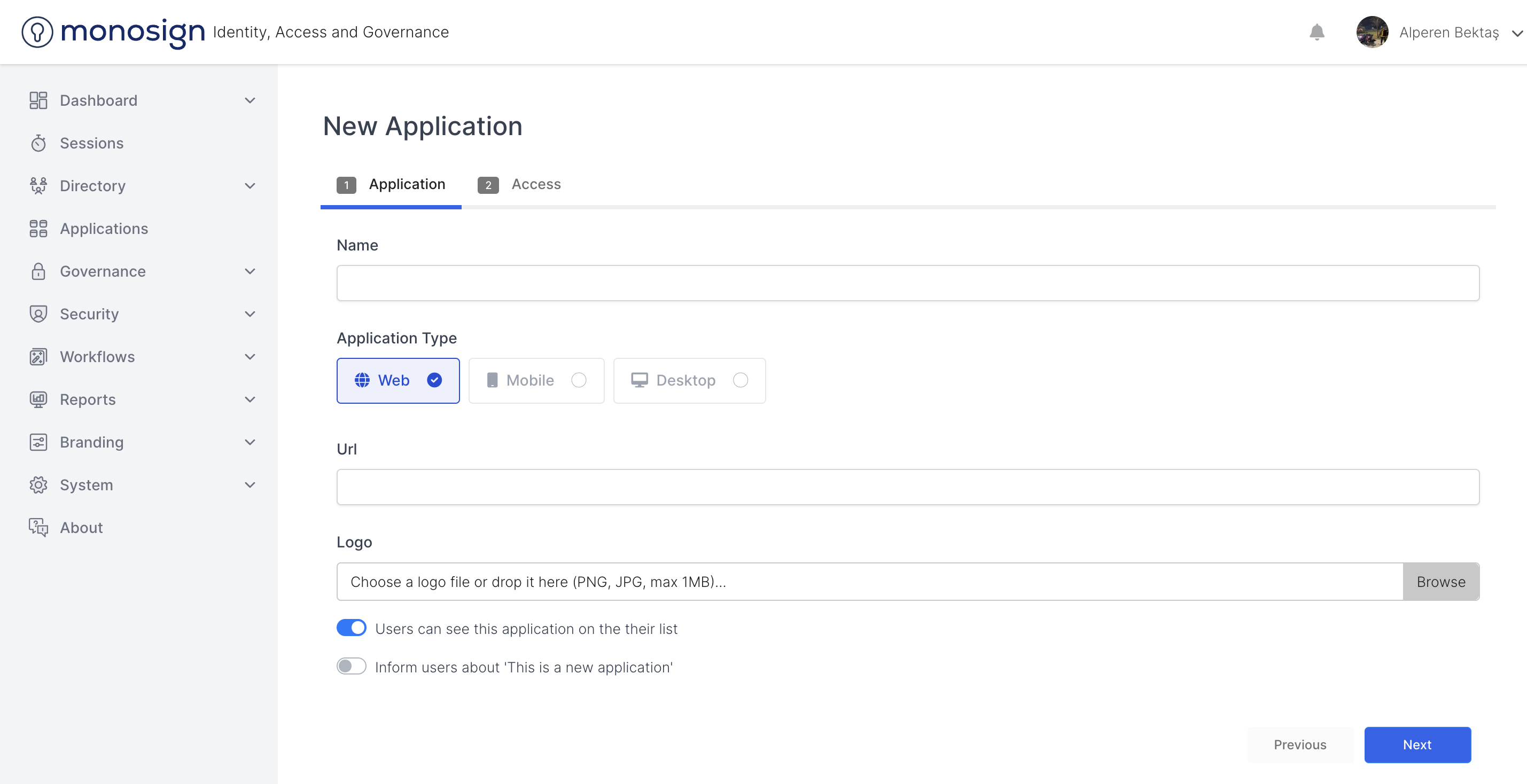Click the Governance lock icon
The width and height of the screenshot is (1527, 784).
(x=38, y=271)
